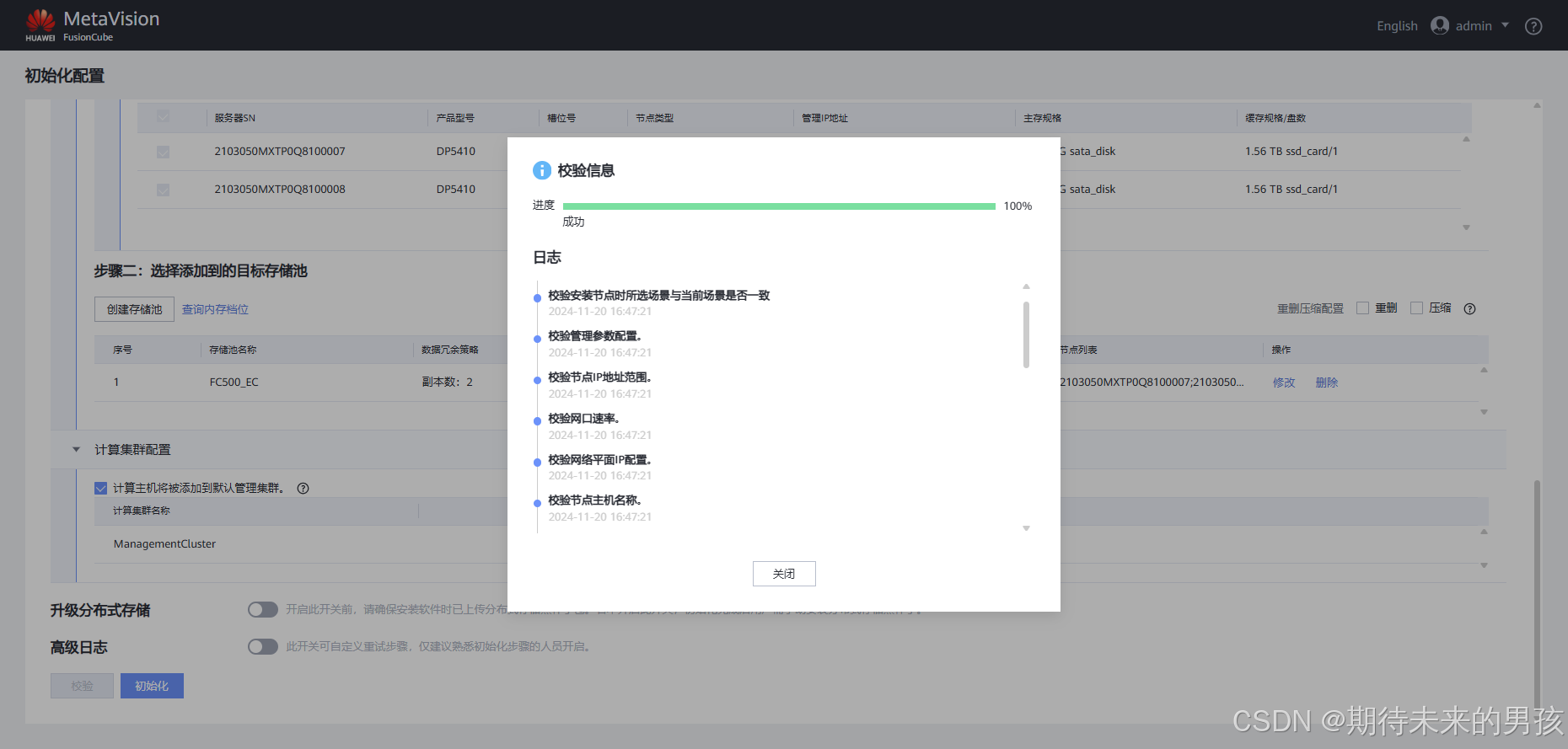The image size is (1568, 749).
Task: Open 查询内存档位 link
Action: pyautogui.click(x=215, y=309)
